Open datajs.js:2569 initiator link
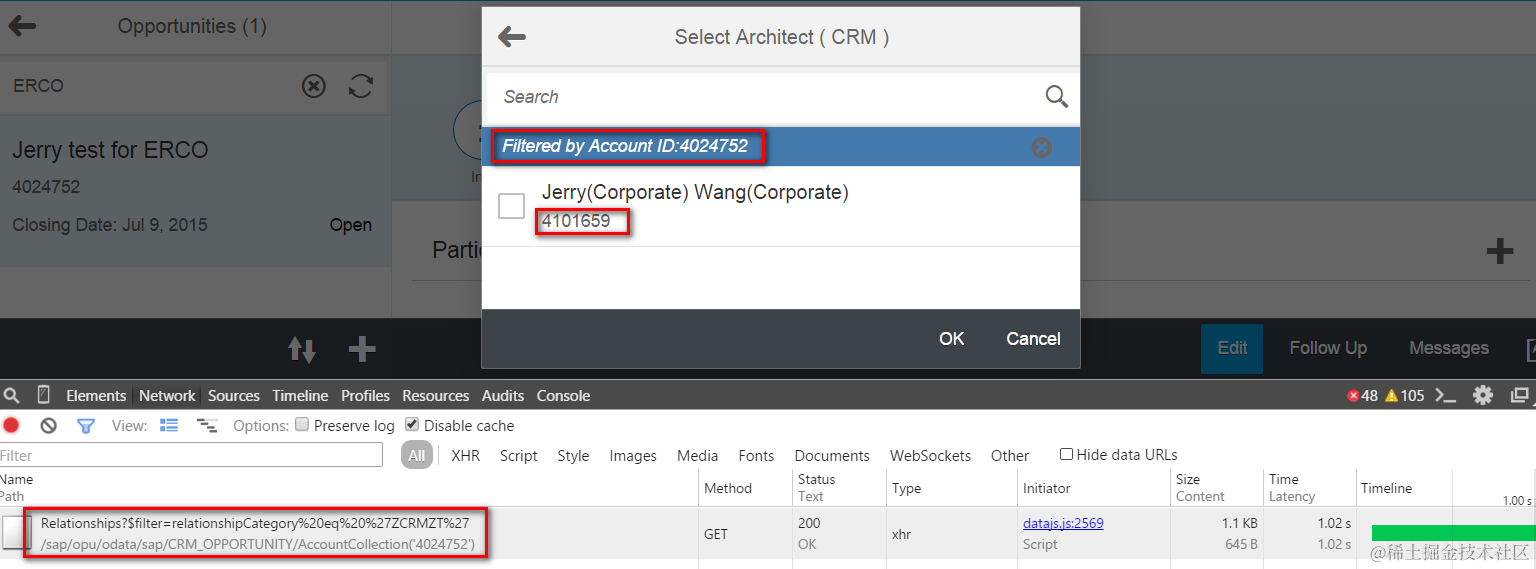The image size is (1536, 569). pyautogui.click(x=1063, y=523)
